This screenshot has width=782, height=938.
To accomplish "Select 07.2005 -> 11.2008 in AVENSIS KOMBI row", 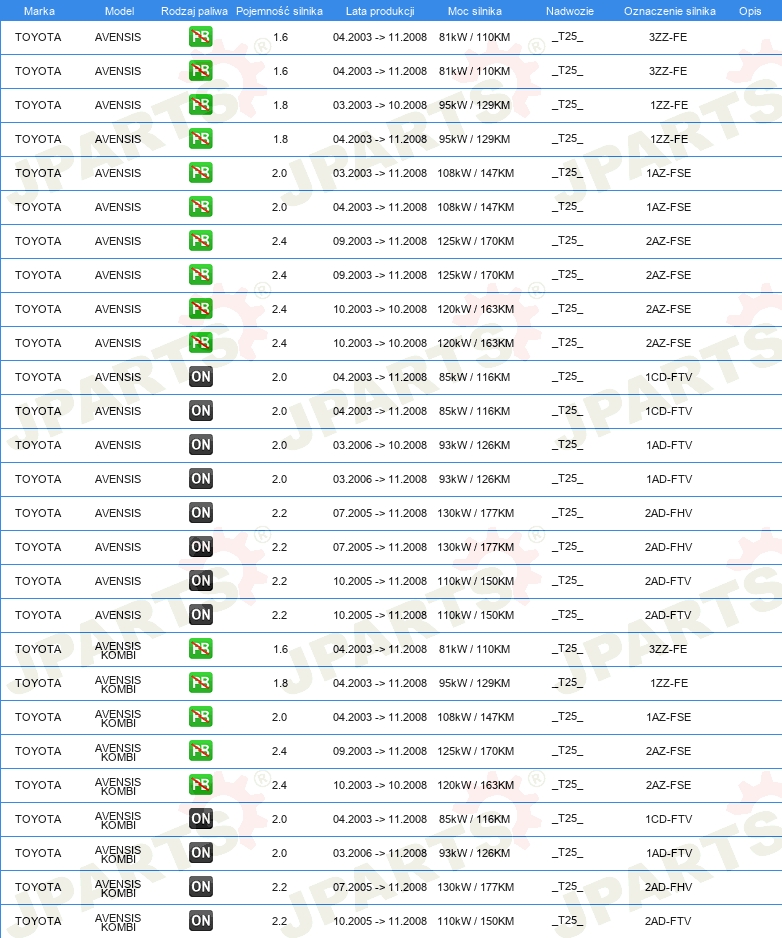I will coord(380,887).
